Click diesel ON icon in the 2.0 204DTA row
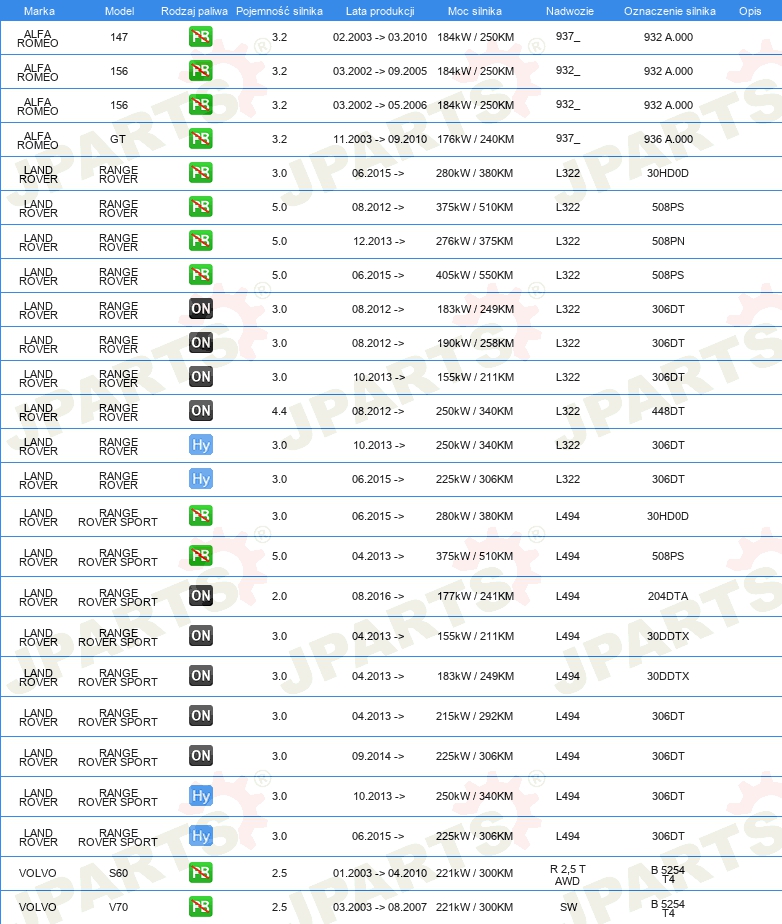The height and width of the screenshot is (924, 782). [200, 596]
